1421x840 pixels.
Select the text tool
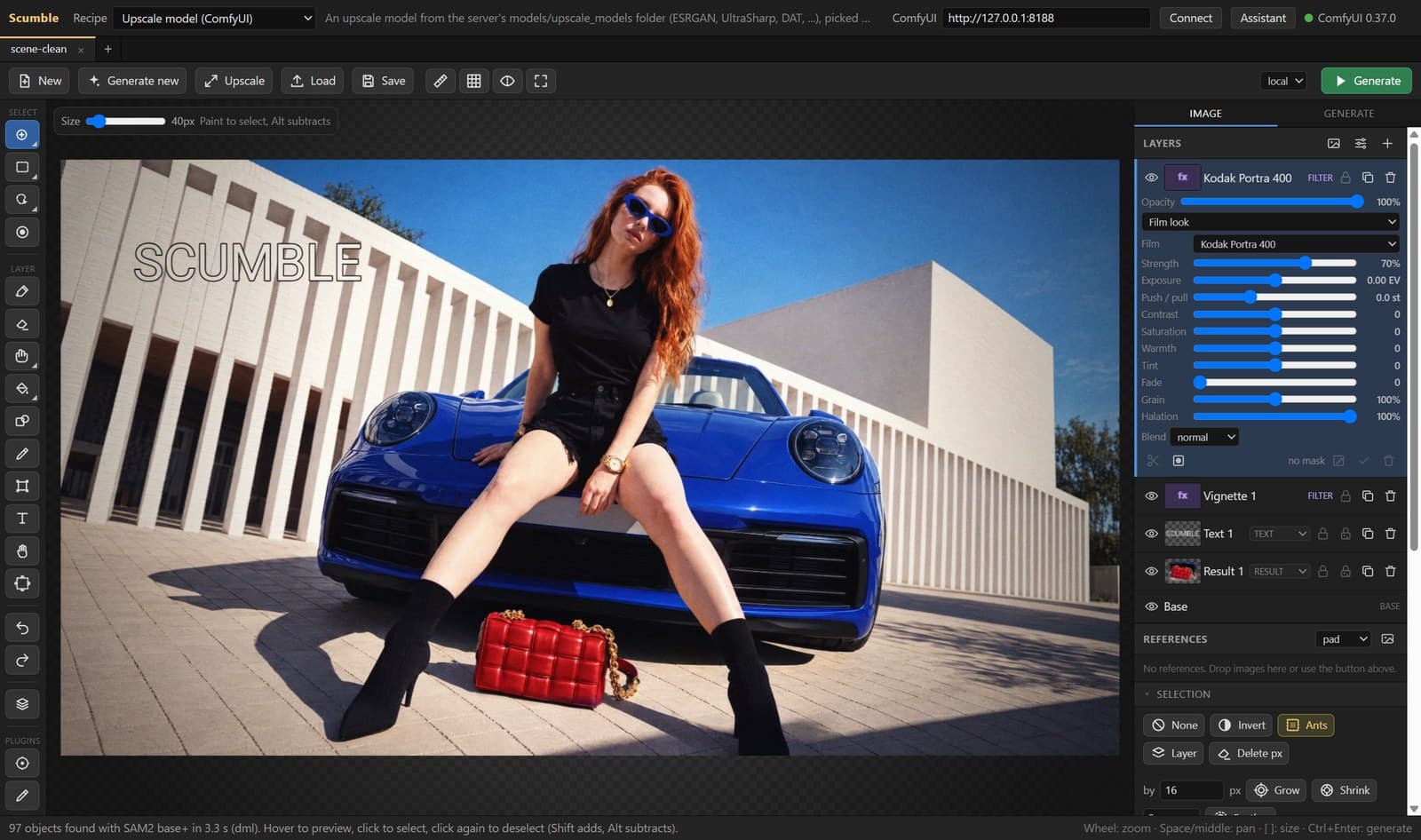pos(22,519)
